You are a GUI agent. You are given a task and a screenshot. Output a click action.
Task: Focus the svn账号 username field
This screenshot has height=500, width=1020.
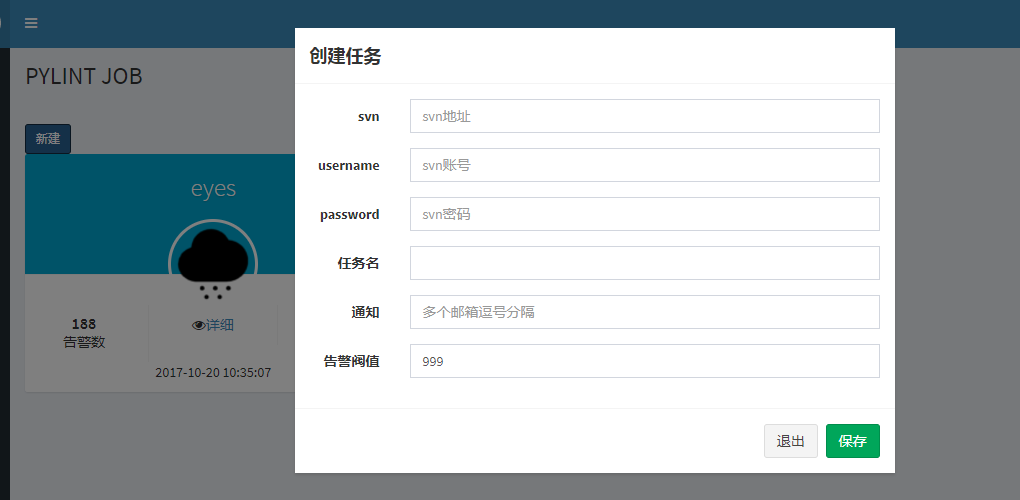coord(644,165)
